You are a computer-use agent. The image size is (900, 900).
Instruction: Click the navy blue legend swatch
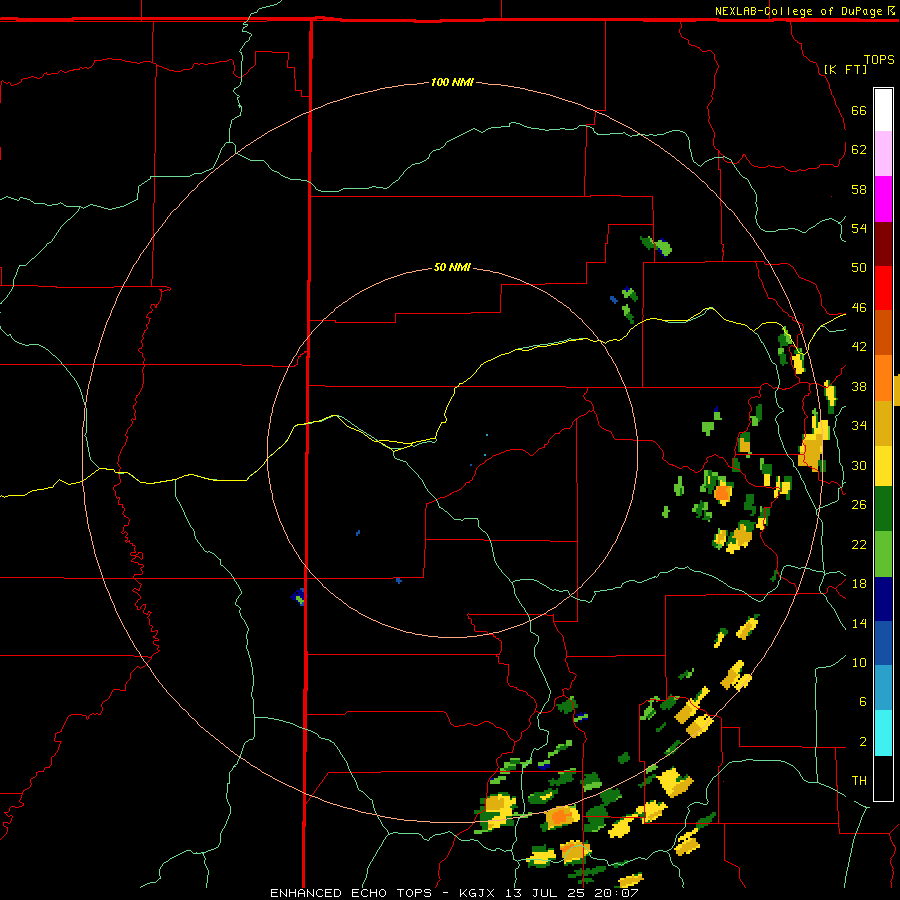(883, 599)
